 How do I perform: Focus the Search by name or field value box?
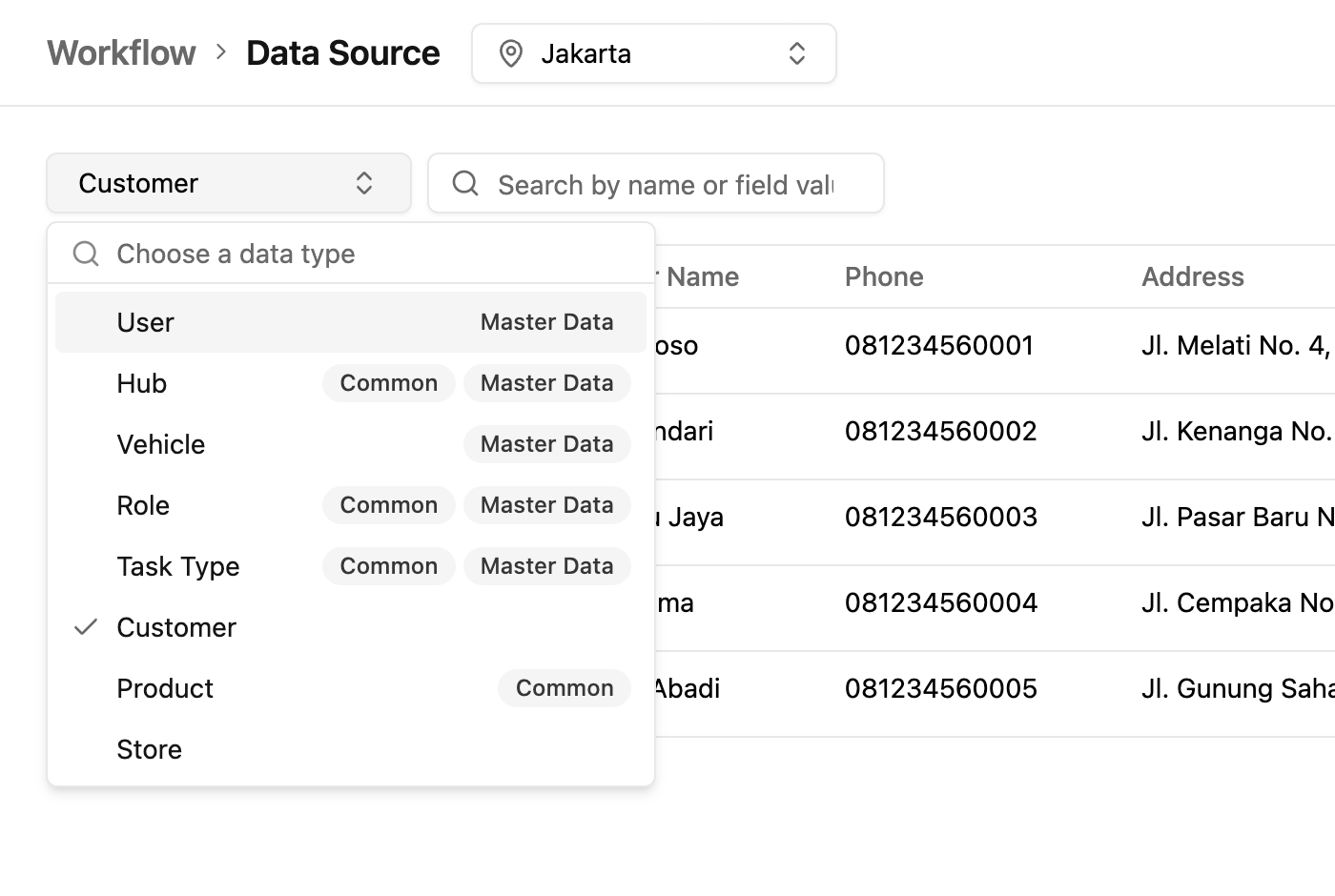pyautogui.click(x=656, y=183)
